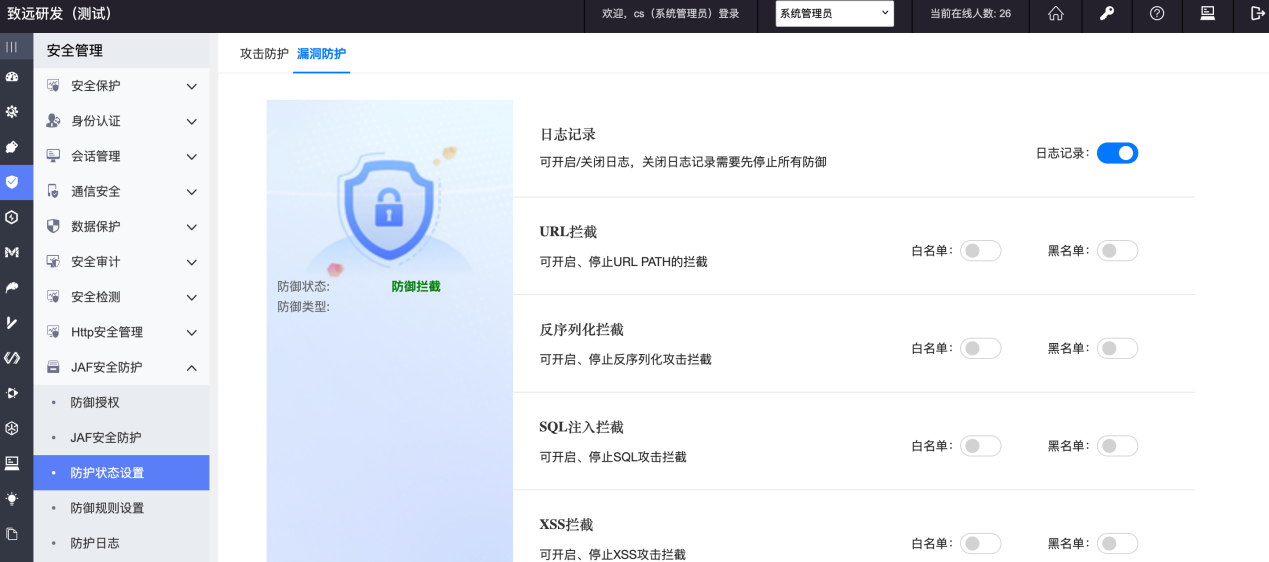Image resolution: width=1269 pixels, height=562 pixels.
Task: Click the 致远研发（测试） title
Action: click(59, 14)
